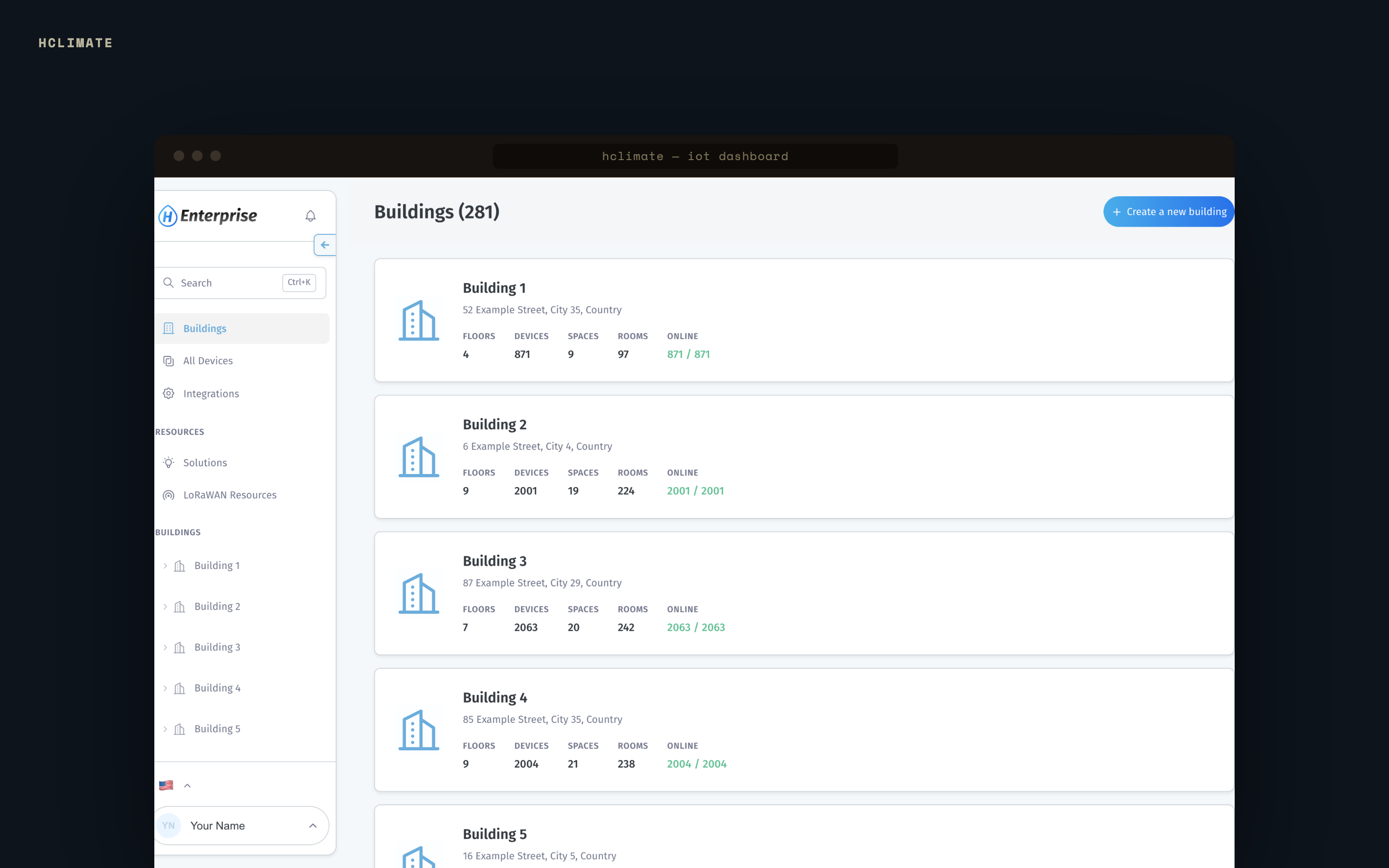Click the large icon on Building 2 card
The width and height of the screenshot is (1389, 868).
coord(419,457)
